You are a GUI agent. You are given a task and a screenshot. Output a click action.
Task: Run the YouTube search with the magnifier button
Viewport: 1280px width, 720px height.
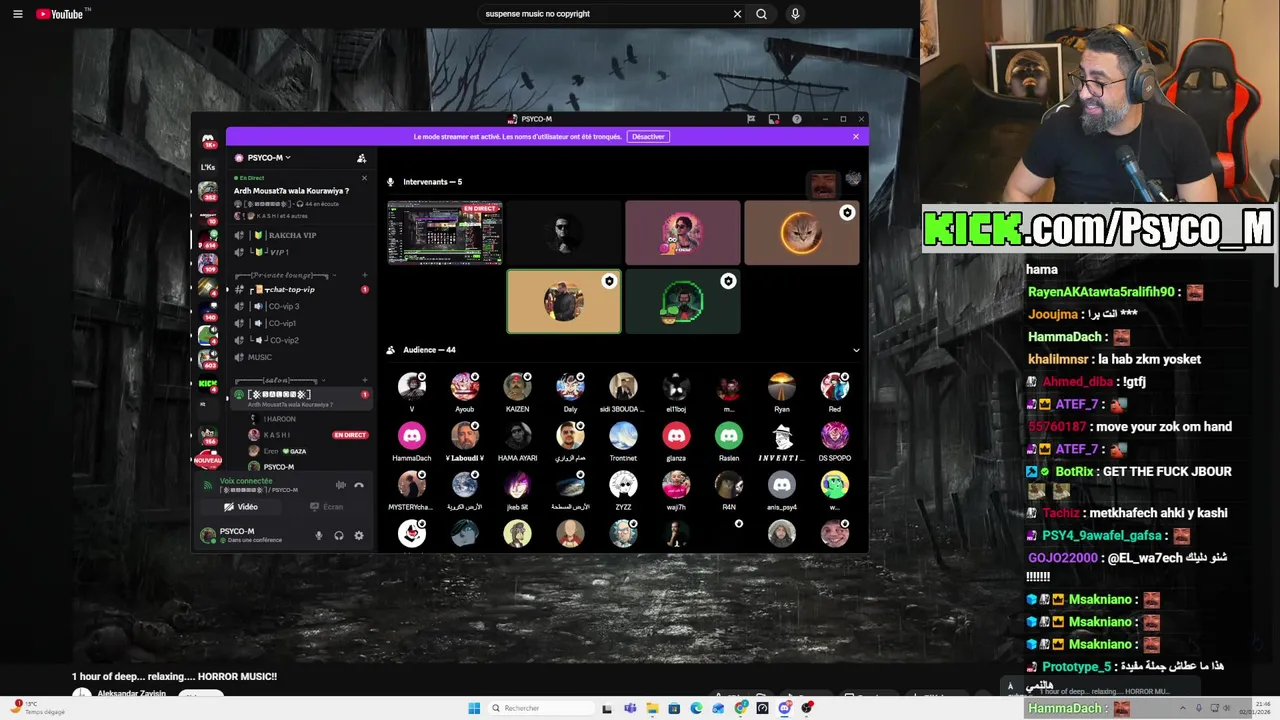(x=762, y=14)
